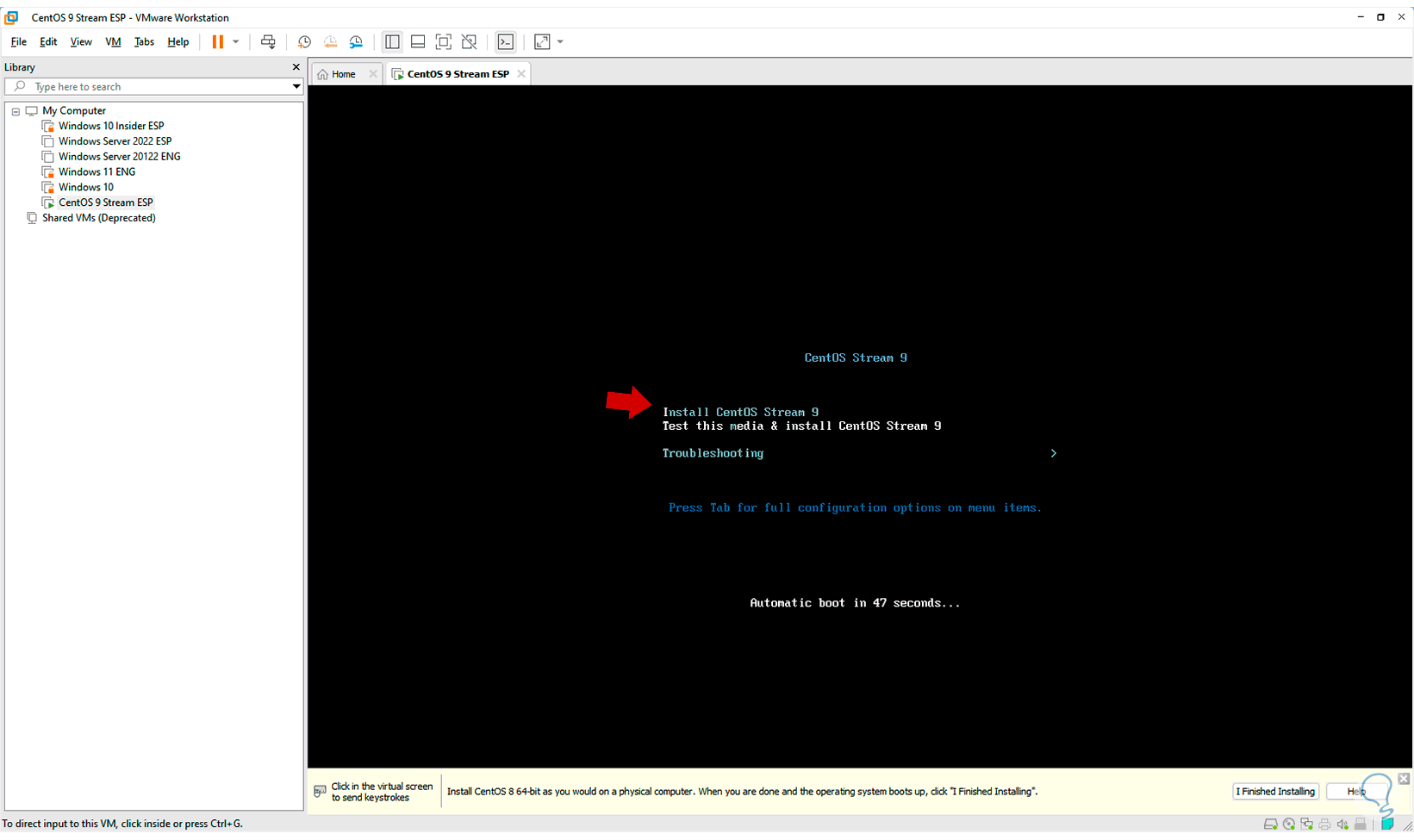Toggle the thumbnail bar view
Viewport: 1414px width, 840px height.
(418, 41)
